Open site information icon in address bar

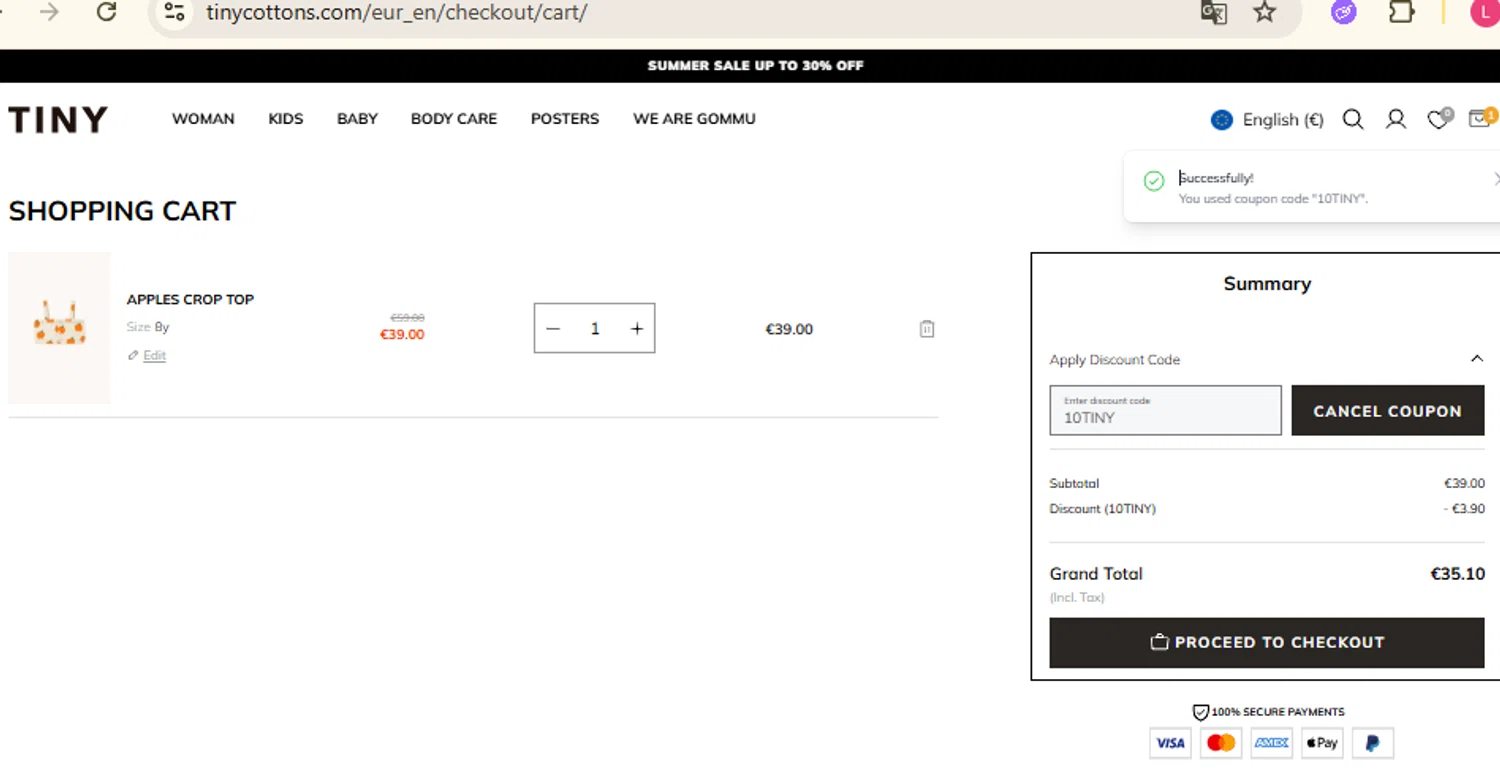click(x=175, y=12)
